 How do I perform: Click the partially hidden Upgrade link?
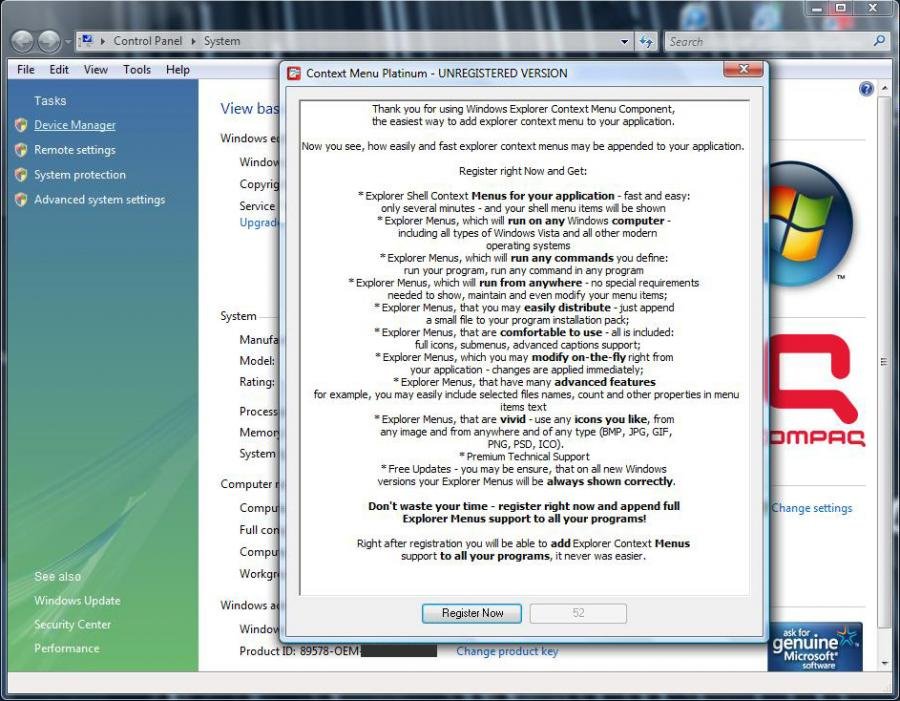(x=259, y=223)
